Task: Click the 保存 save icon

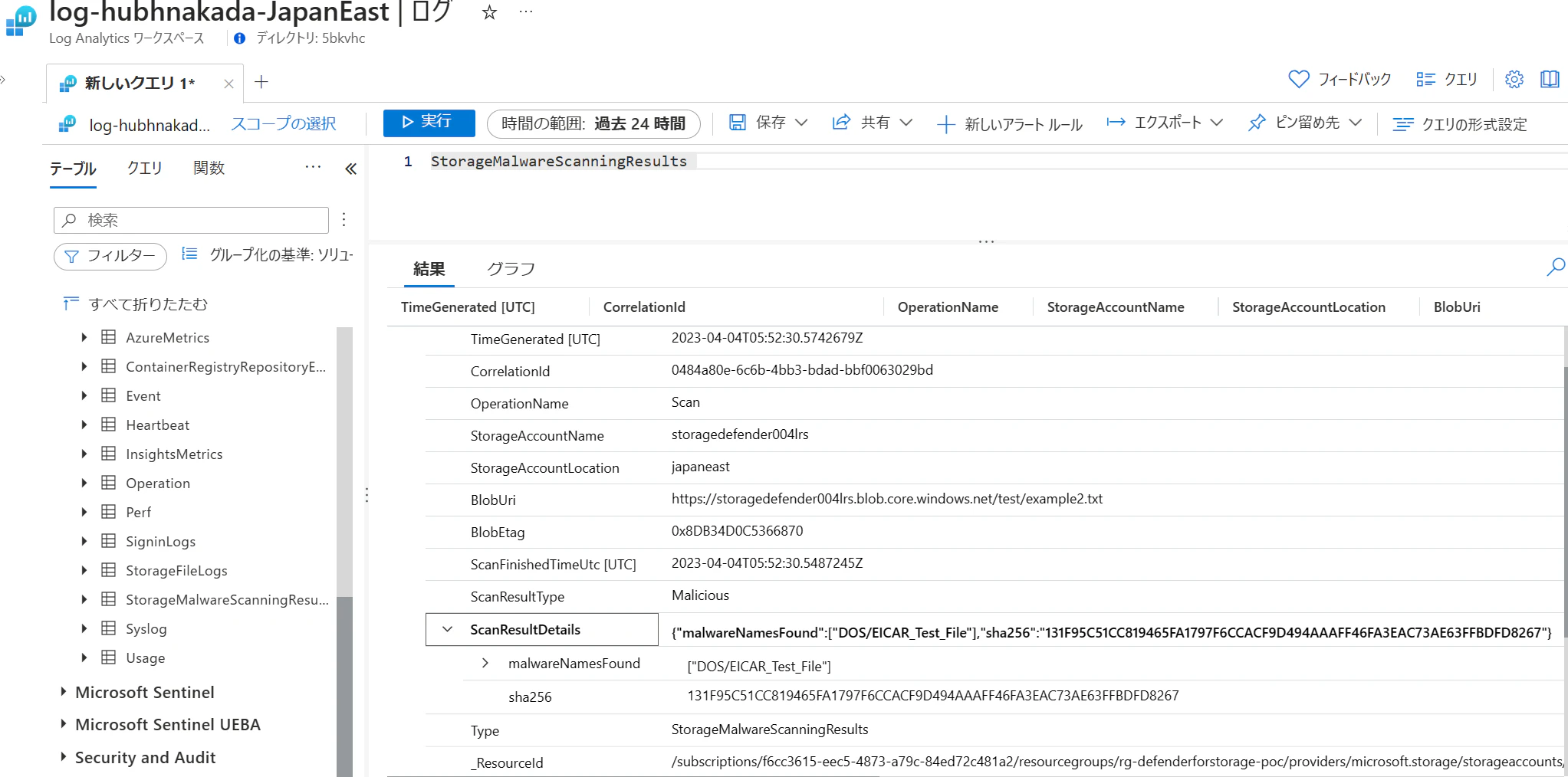Action: point(738,123)
